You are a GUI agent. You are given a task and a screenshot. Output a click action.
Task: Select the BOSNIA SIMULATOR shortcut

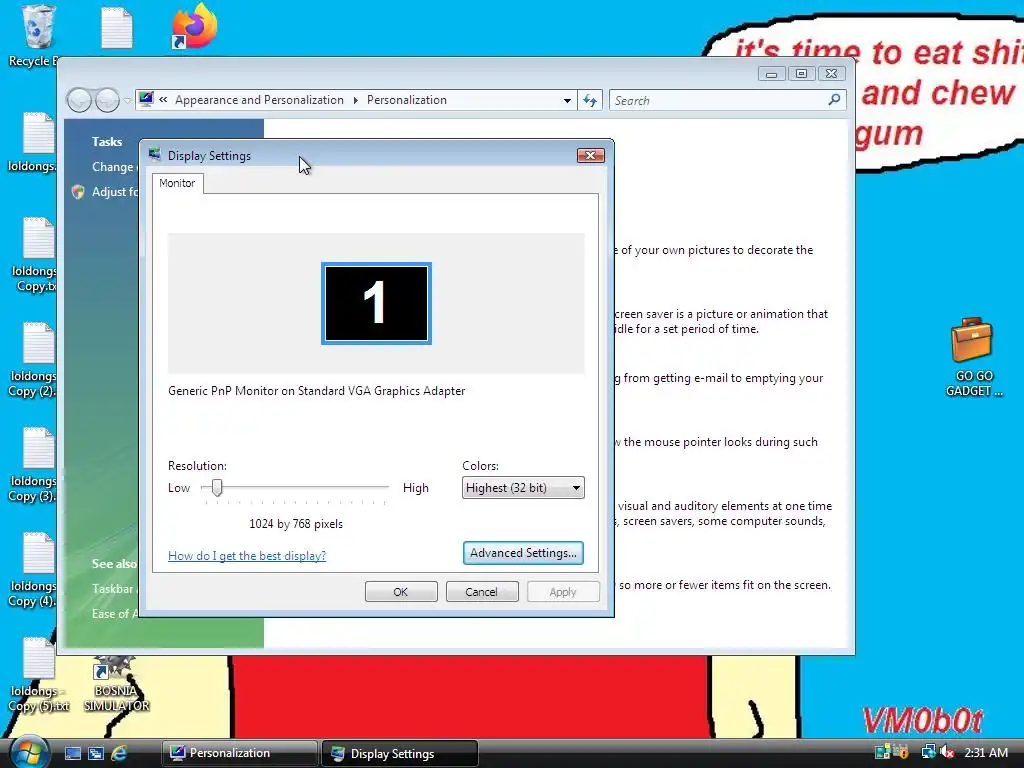(x=116, y=684)
